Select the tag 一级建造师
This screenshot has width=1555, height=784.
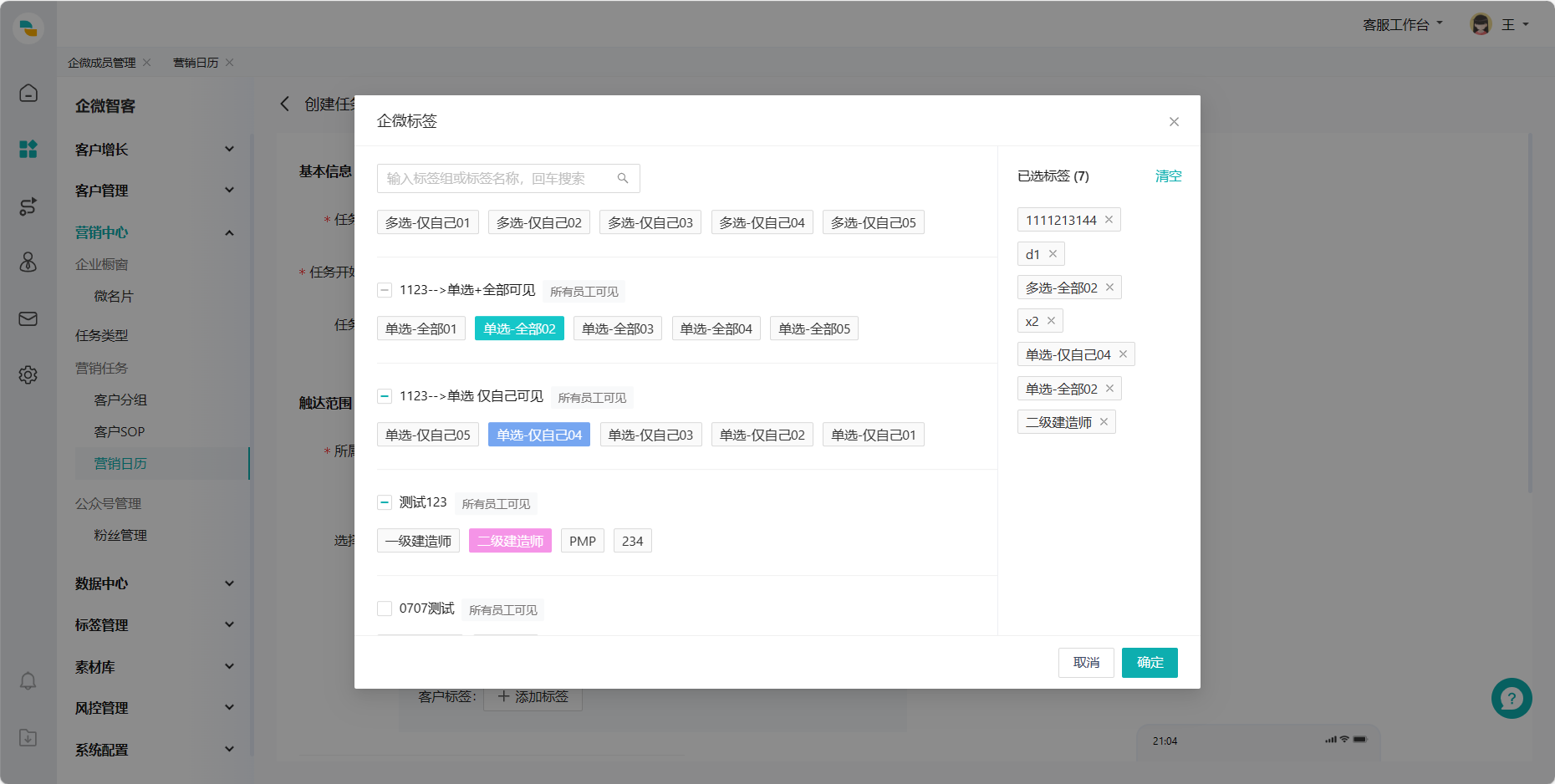418,541
